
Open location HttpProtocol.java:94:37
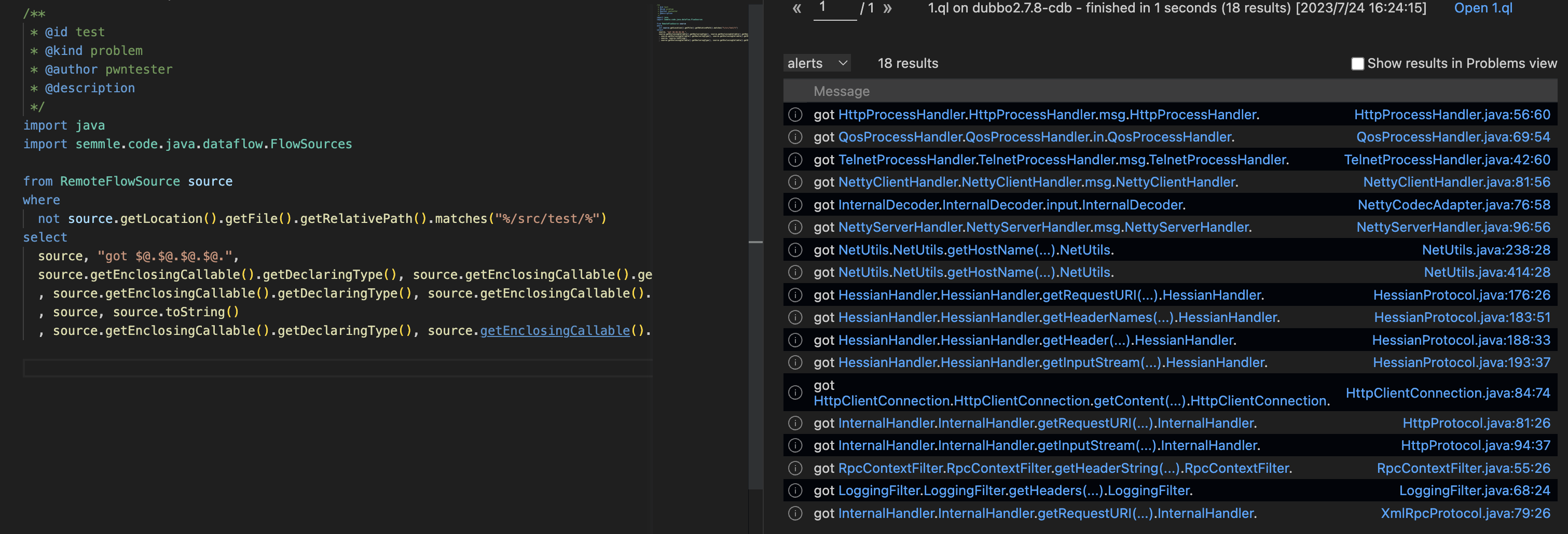(1476, 445)
